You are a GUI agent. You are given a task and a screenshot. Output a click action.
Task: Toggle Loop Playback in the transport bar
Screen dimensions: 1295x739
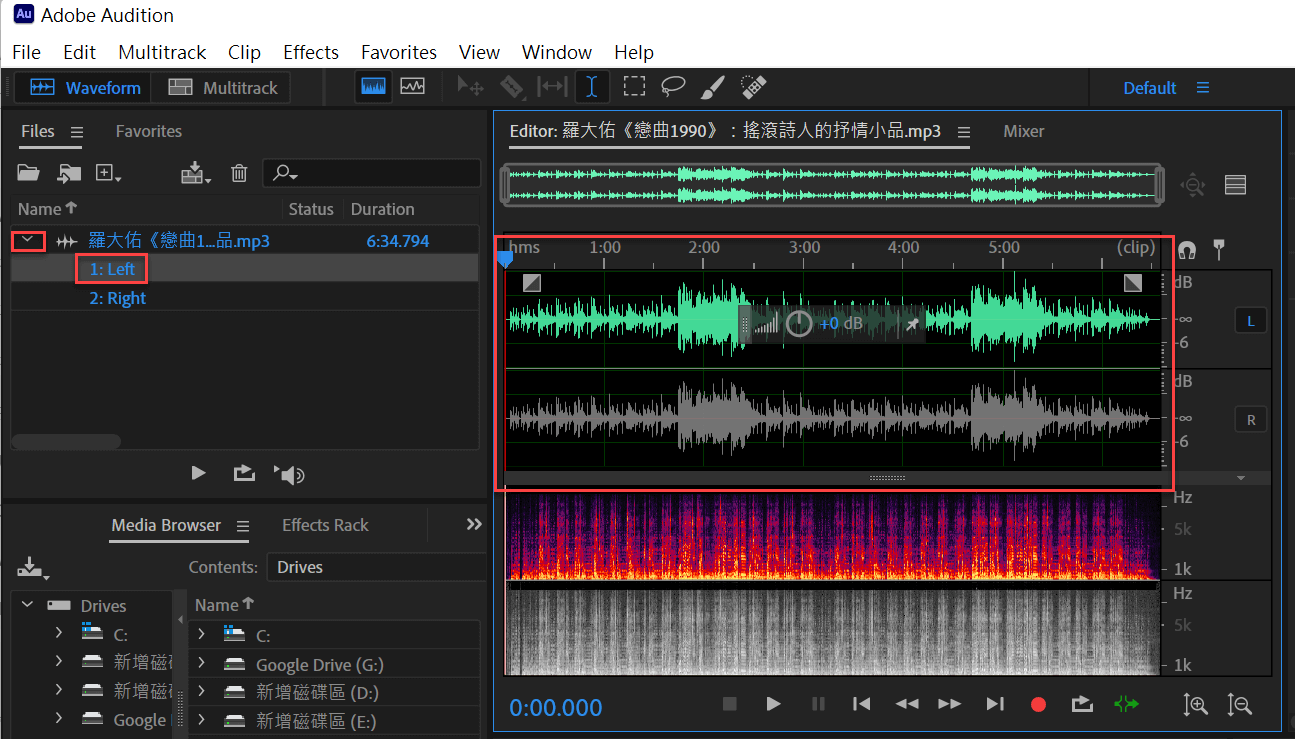[x=1082, y=704]
